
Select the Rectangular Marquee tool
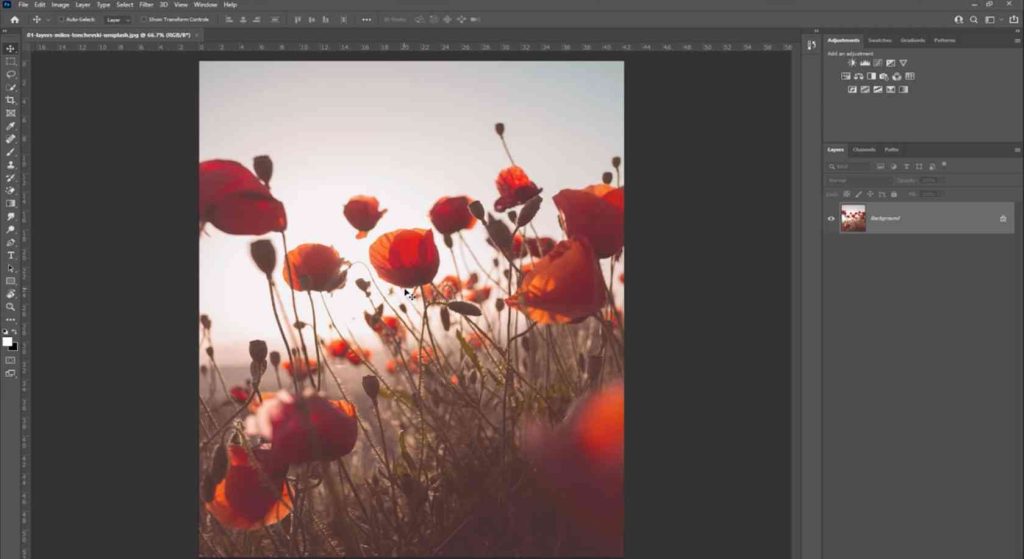coord(10,61)
